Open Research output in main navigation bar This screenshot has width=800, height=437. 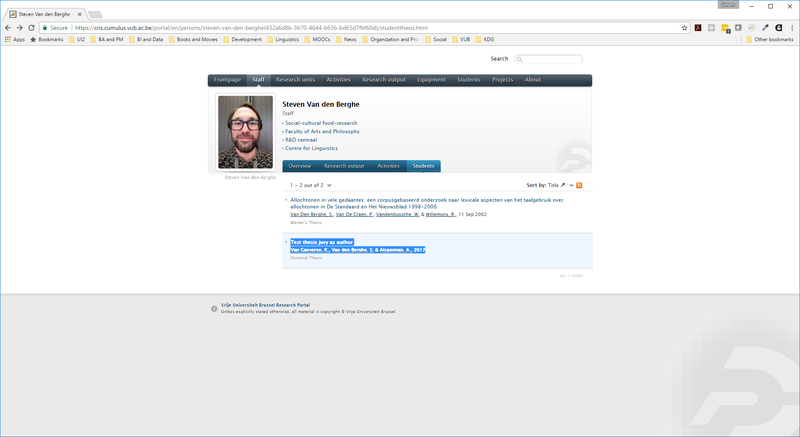point(384,80)
